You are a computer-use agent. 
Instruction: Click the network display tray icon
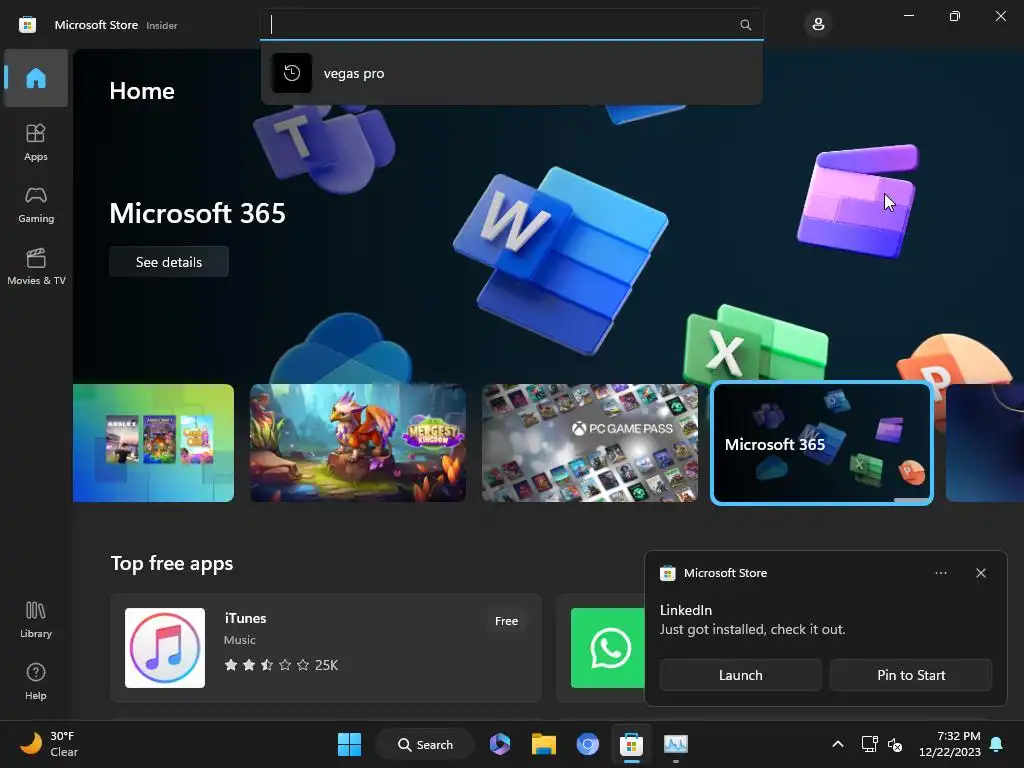(869, 744)
